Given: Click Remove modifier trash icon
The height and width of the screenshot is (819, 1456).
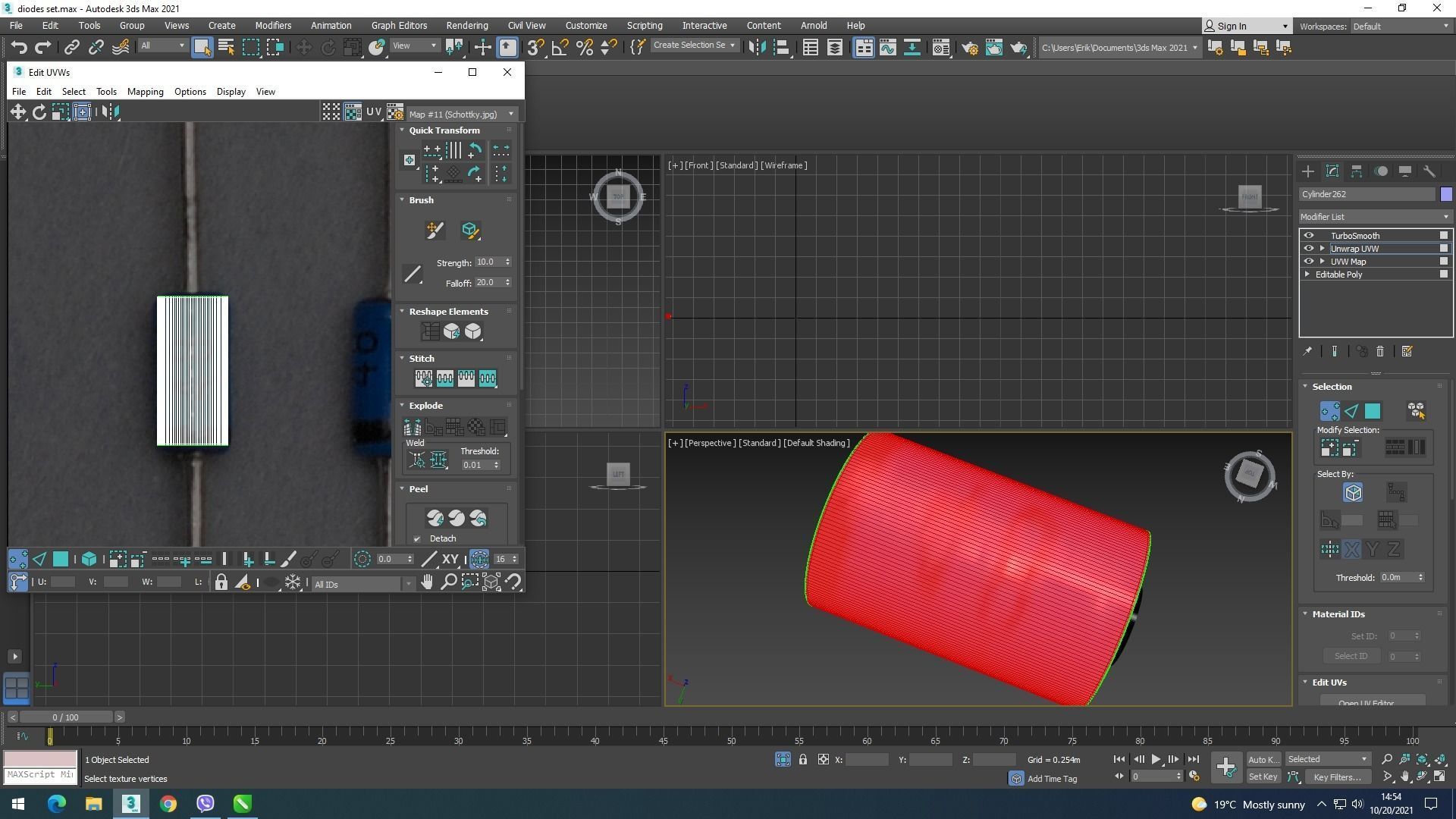Looking at the screenshot, I should [x=1380, y=352].
